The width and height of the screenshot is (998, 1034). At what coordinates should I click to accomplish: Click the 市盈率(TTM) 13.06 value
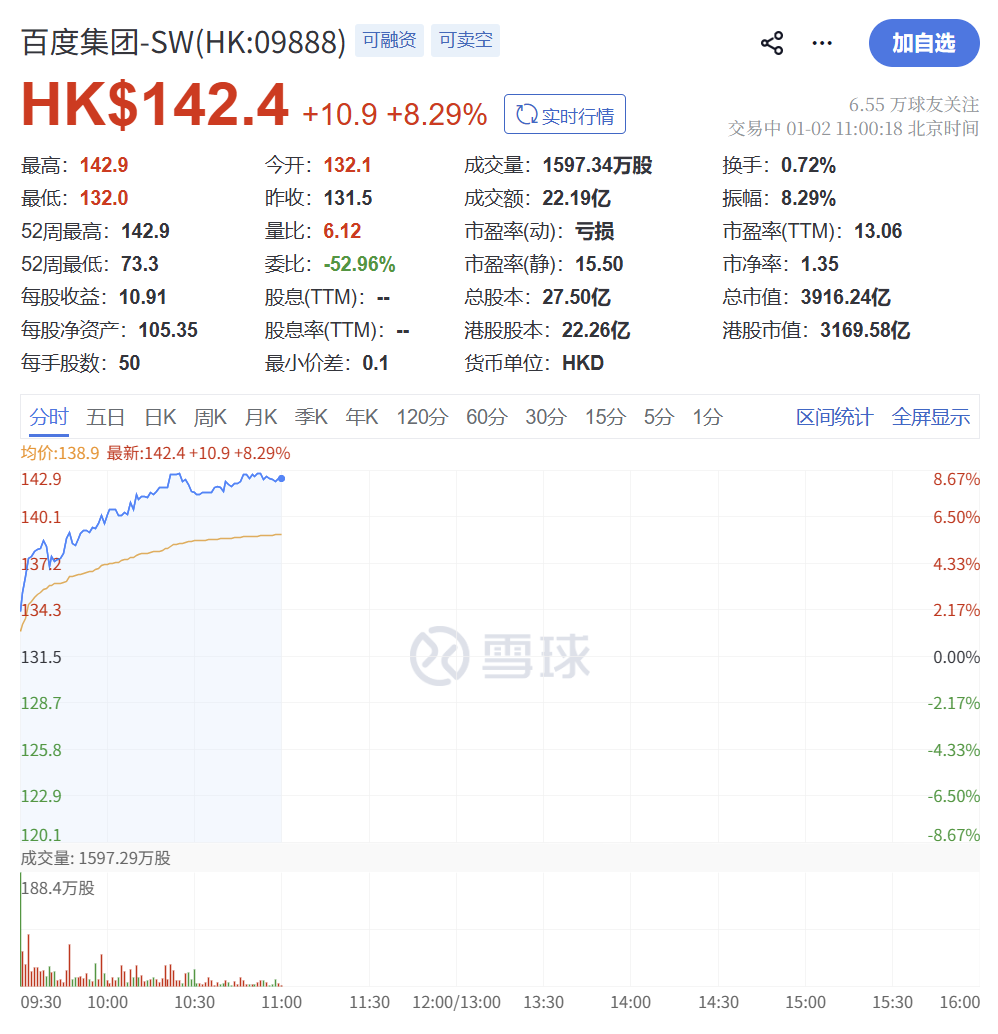coord(878,231)
